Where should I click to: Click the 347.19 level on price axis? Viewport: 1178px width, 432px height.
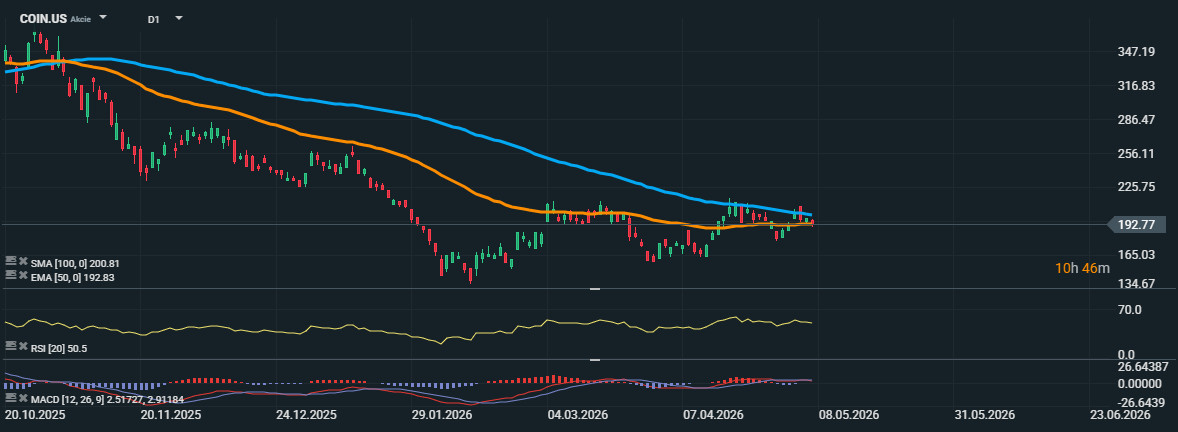[x=1136, y=51]
